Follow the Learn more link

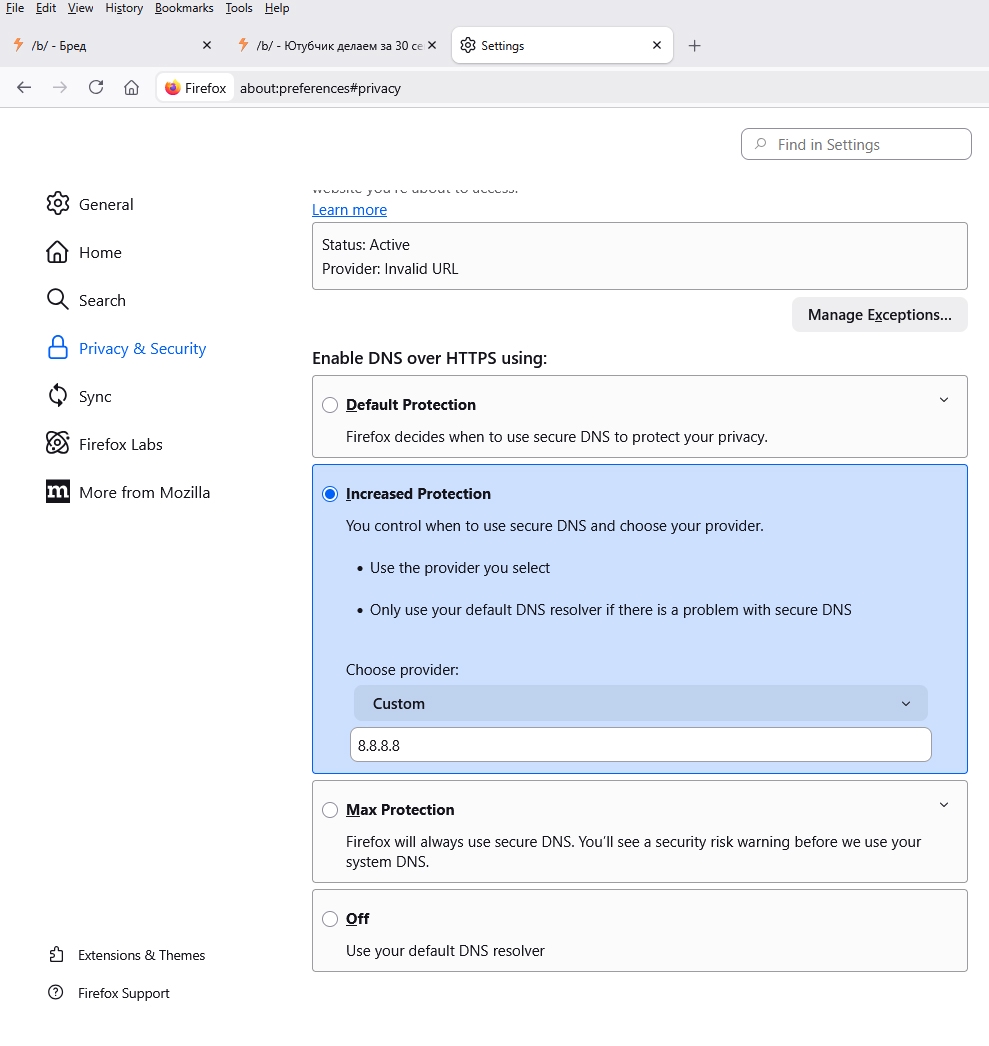pos(349,210)
